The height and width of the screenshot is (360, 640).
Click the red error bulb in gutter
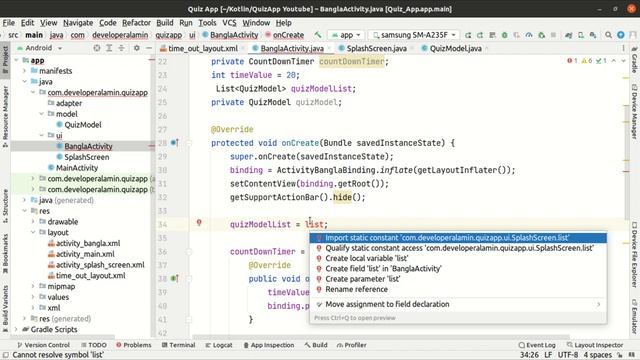click(x=199, y=222)
